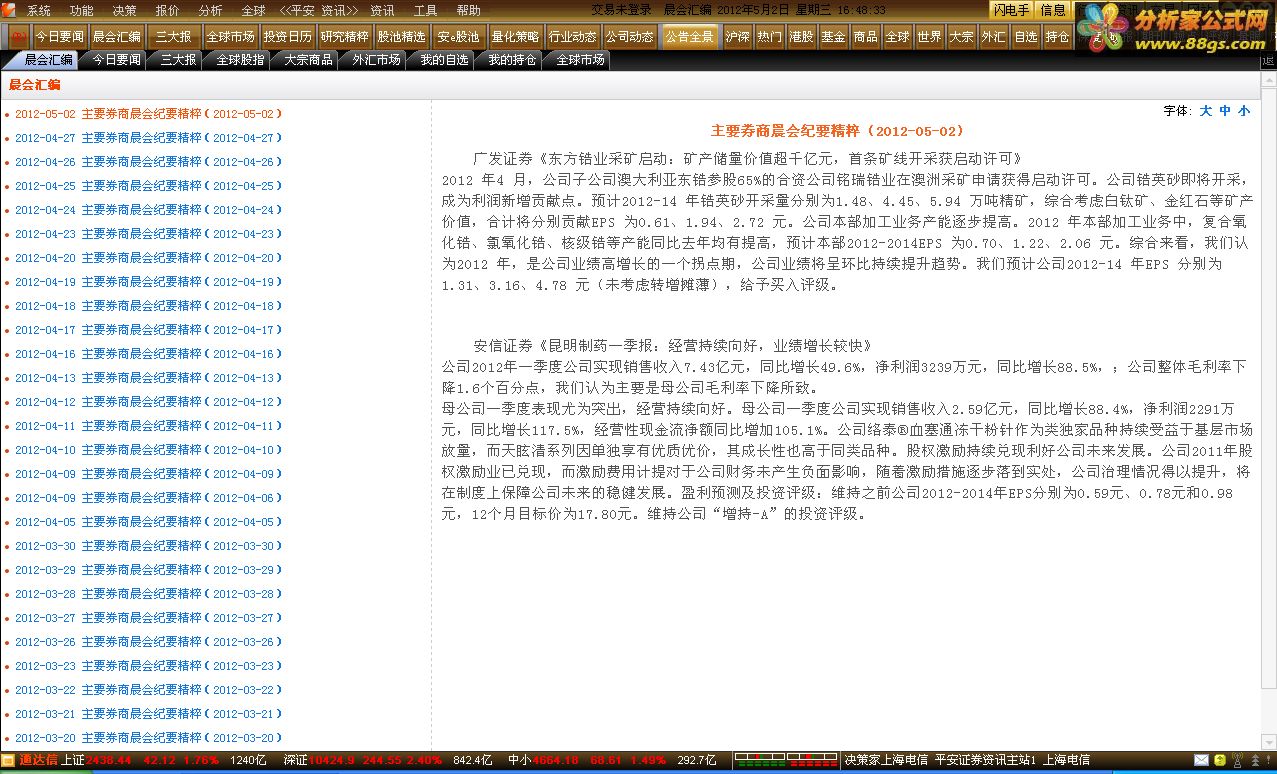Screen dimensions: 1277x774
Task: Select 股池精选 in the toolbar
Action: tap(401, 37)
